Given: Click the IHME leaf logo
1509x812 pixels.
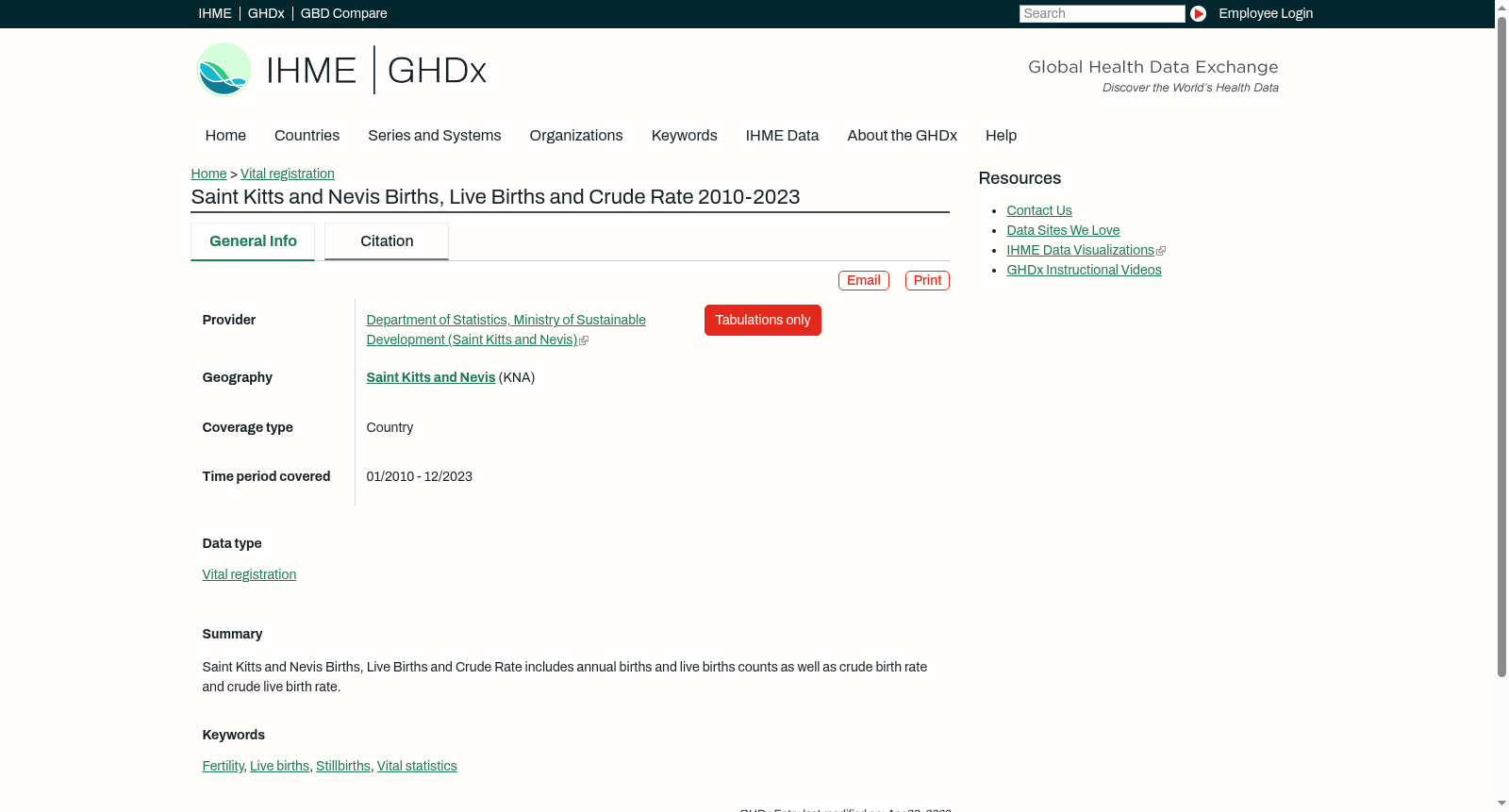Looking at the screenshot, I should coord(224,70).
